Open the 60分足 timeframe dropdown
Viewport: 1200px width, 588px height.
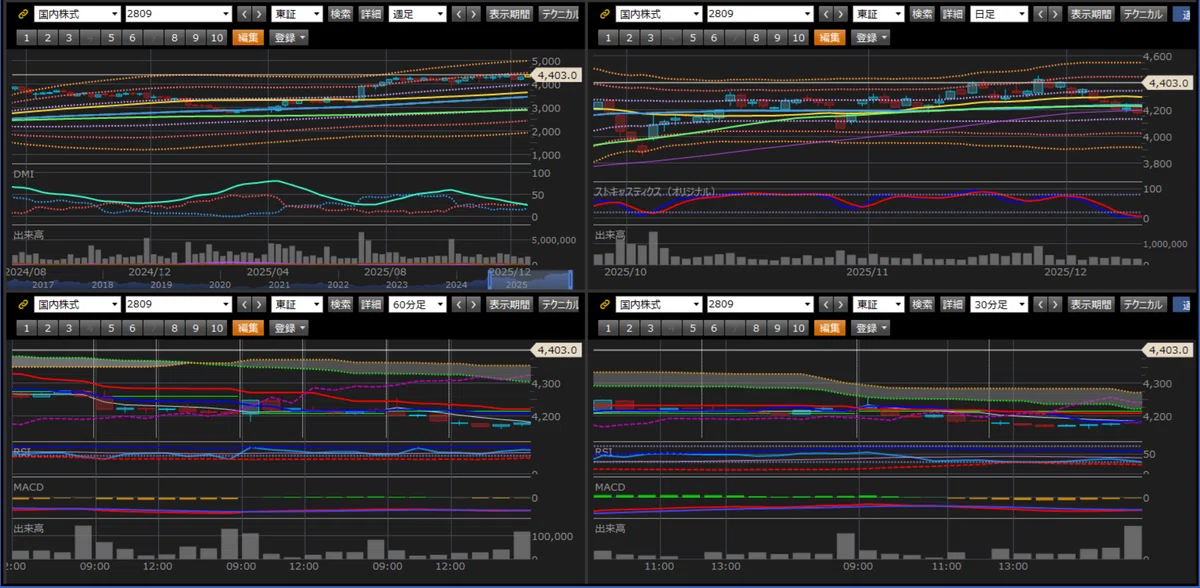point(417,304)
